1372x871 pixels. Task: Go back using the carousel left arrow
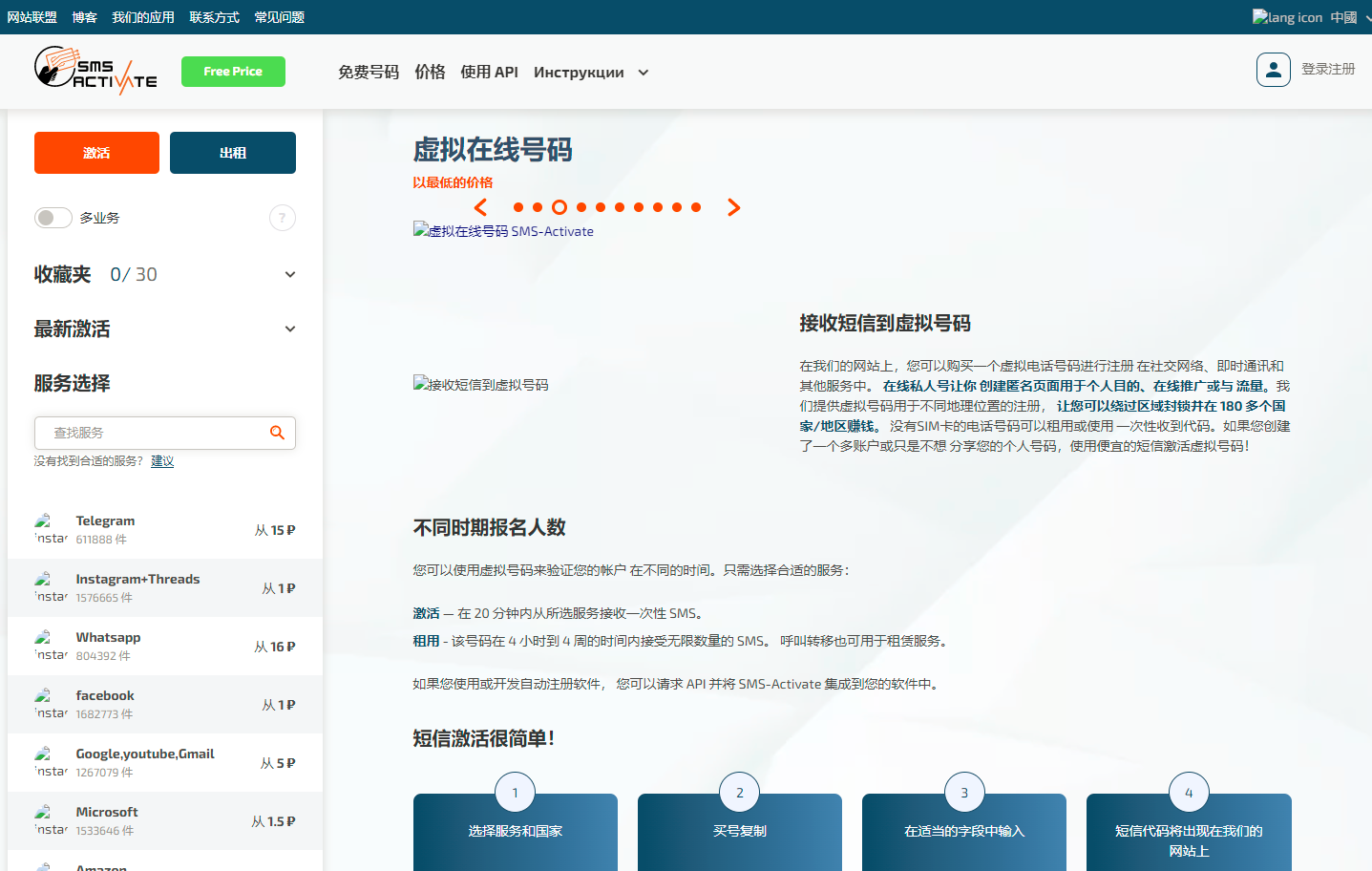click(x=480, y=206)
